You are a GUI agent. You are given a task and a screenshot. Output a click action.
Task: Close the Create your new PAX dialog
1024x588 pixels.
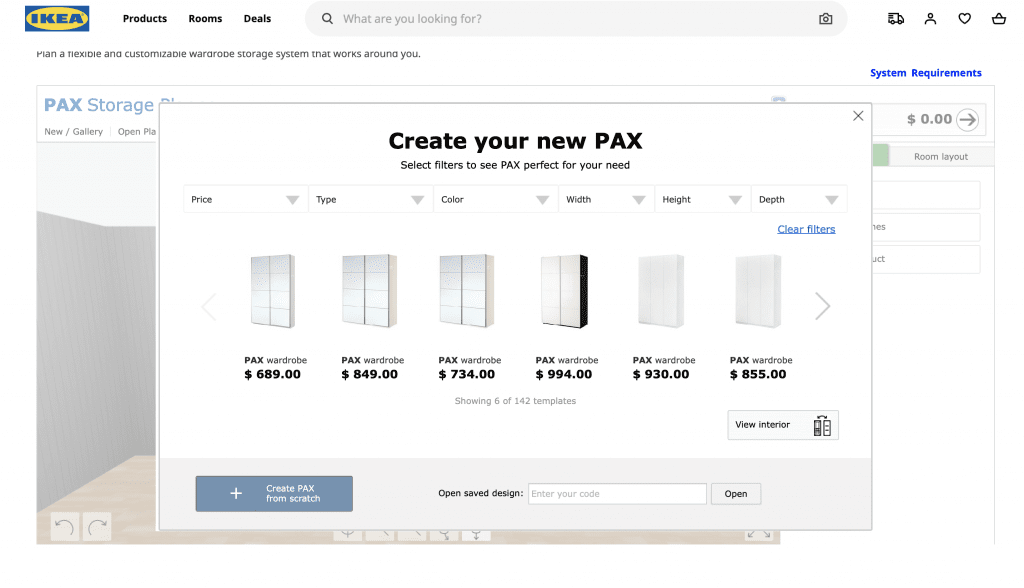(x=858, y=116)
